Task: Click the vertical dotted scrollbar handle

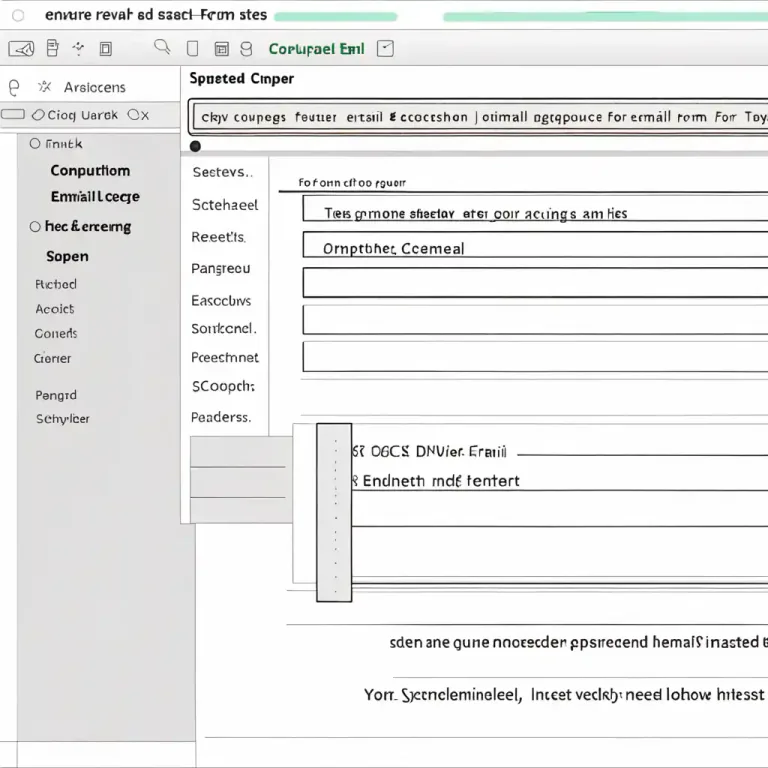Action: tap(334, 512)
